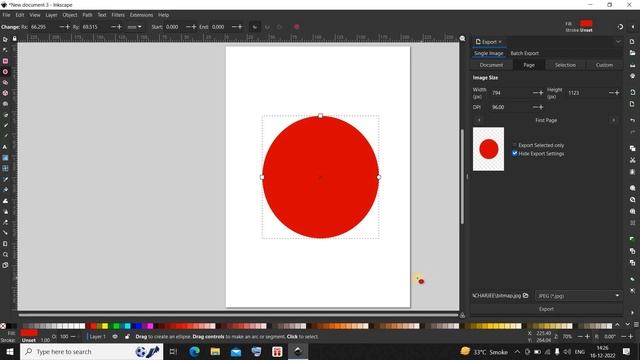Click the Undo icon in commands bar

point(632,120)
